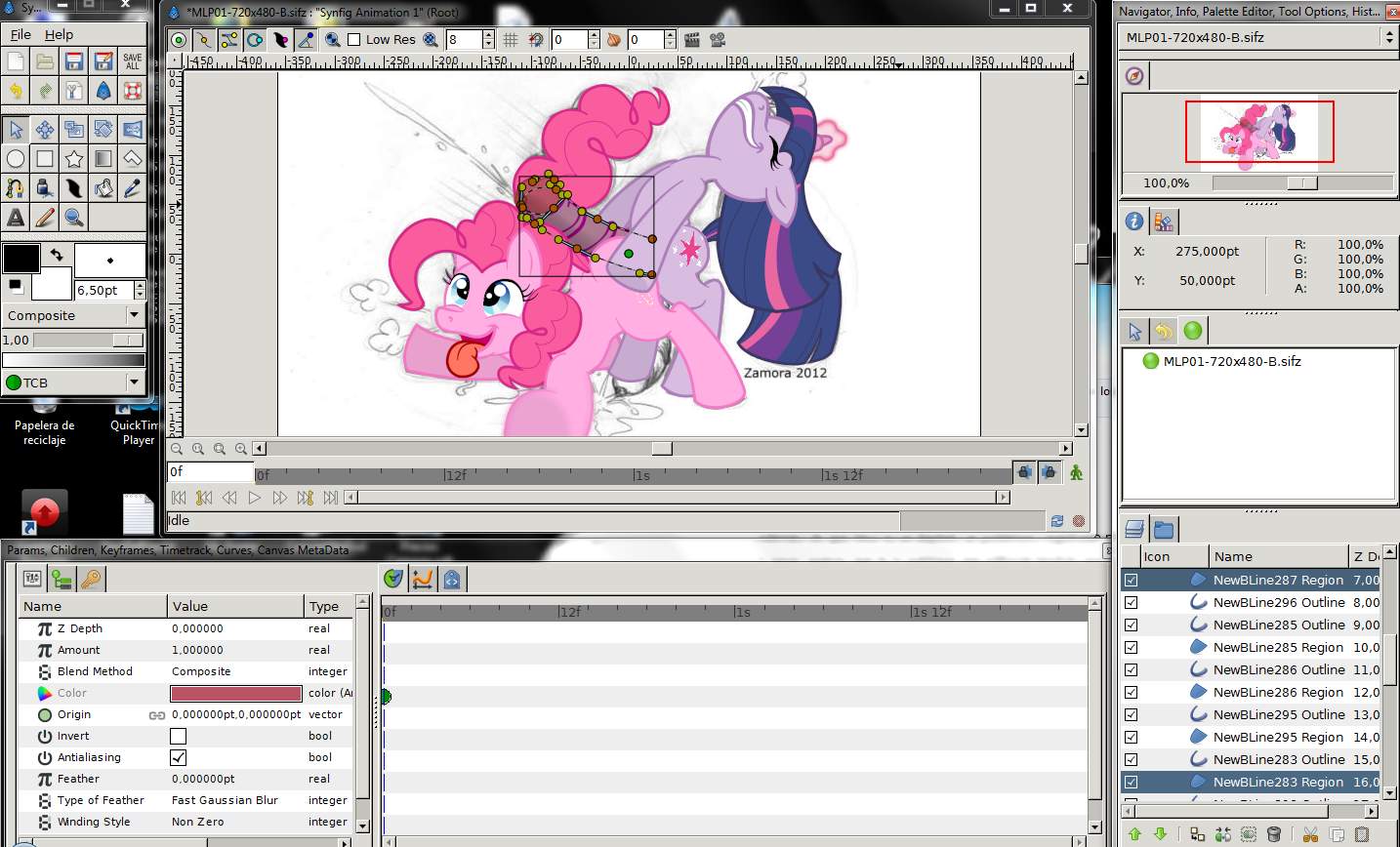The width and height of the screenshot is (1400, 847).
Task: Click the Redo arrow icon
Action: [x=45, y=91]
